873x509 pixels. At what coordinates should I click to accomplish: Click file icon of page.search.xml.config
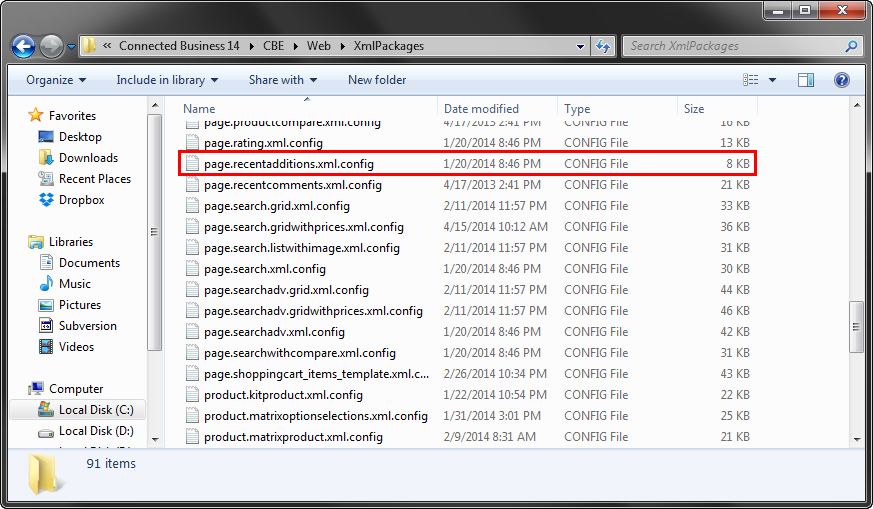192,269
